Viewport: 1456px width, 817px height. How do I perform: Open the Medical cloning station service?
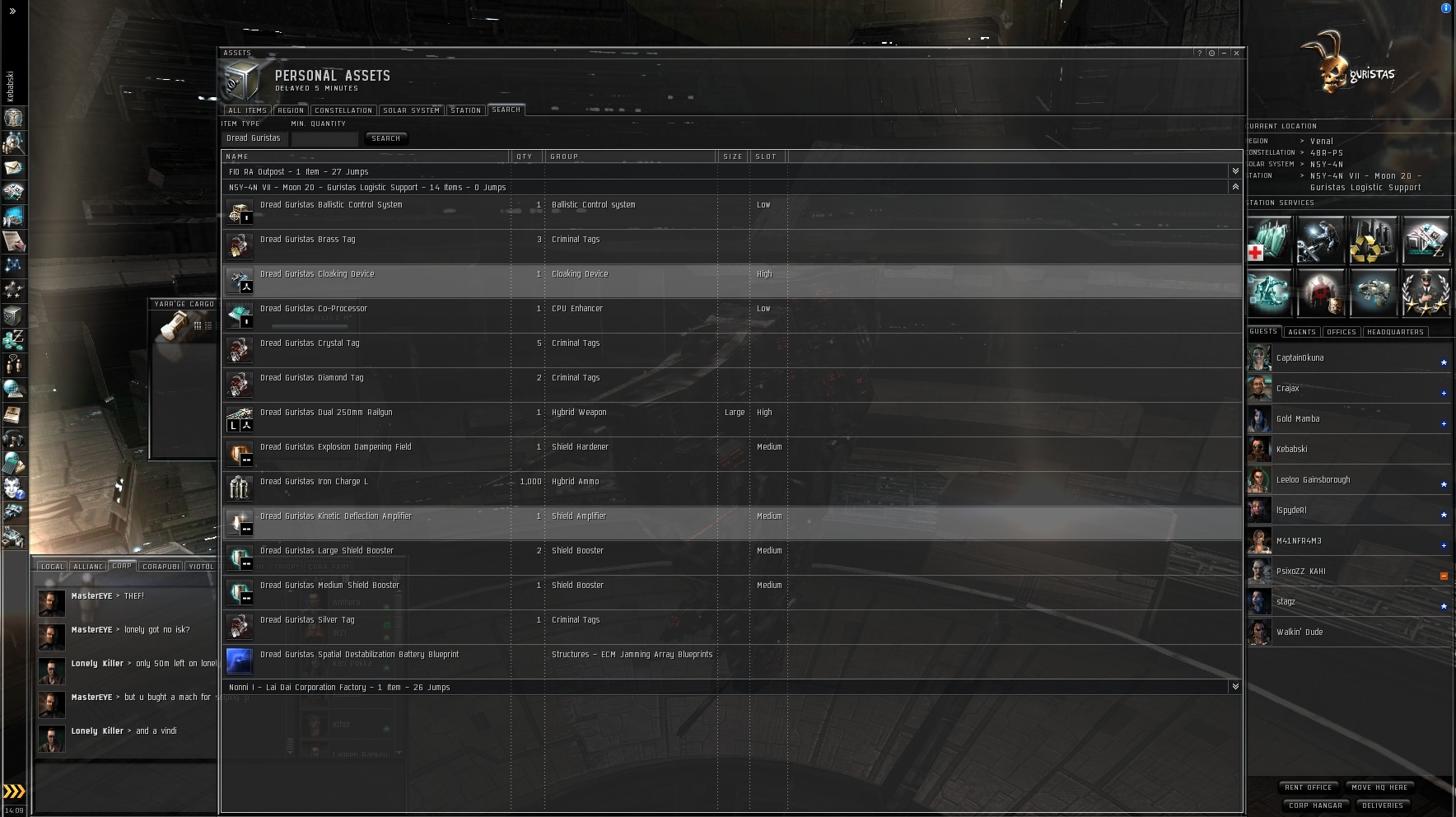(x=1269, y=240)
